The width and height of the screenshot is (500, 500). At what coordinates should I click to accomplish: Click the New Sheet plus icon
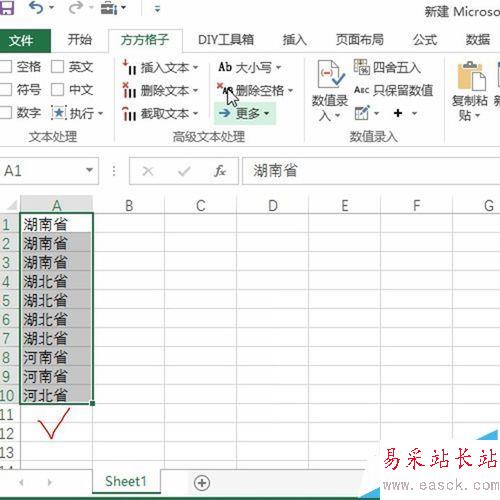coord(202,483)
